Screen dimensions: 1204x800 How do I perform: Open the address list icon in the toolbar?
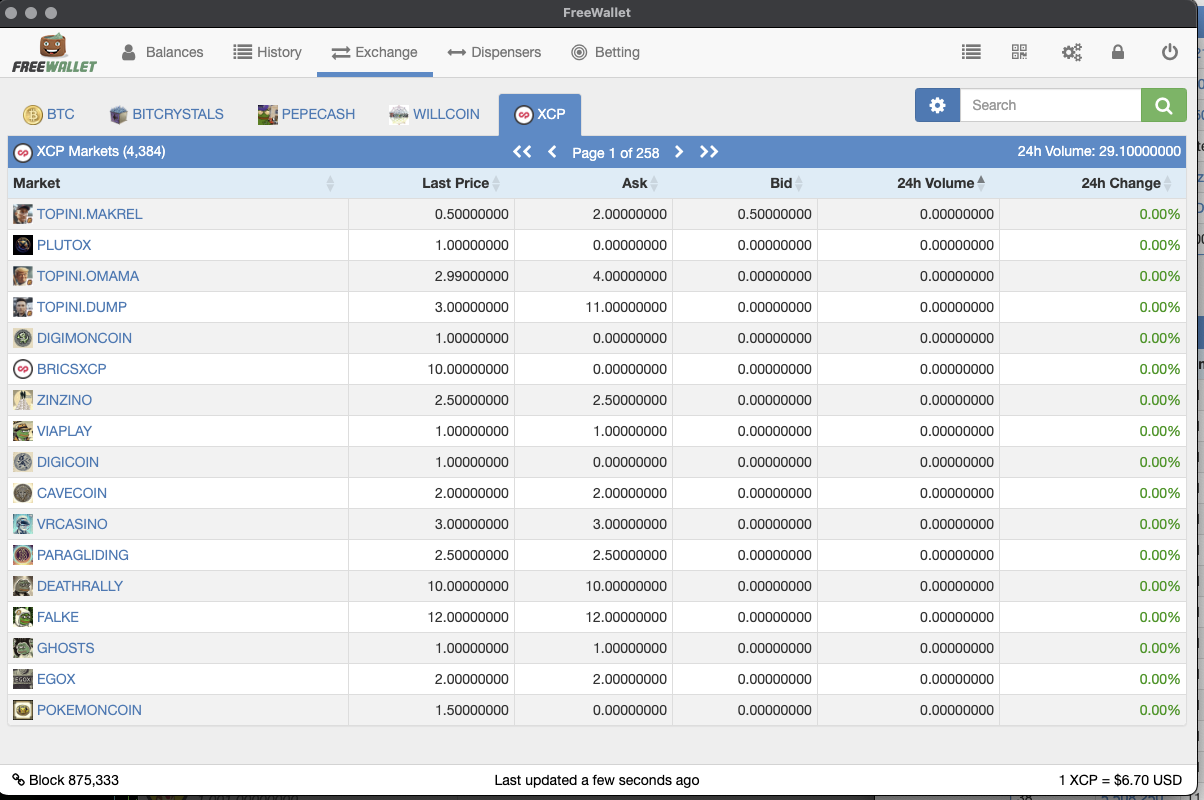coord(970,52)
